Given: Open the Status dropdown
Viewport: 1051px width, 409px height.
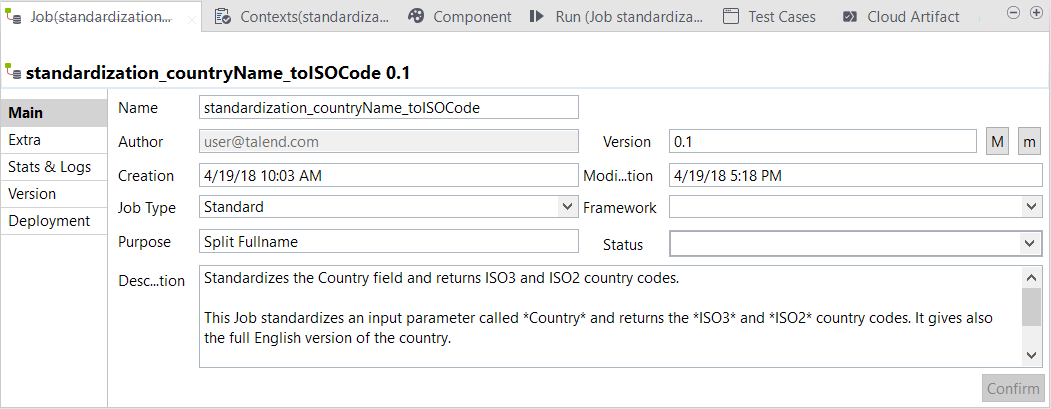Looking at the screenshot, I should (1032, 243).
